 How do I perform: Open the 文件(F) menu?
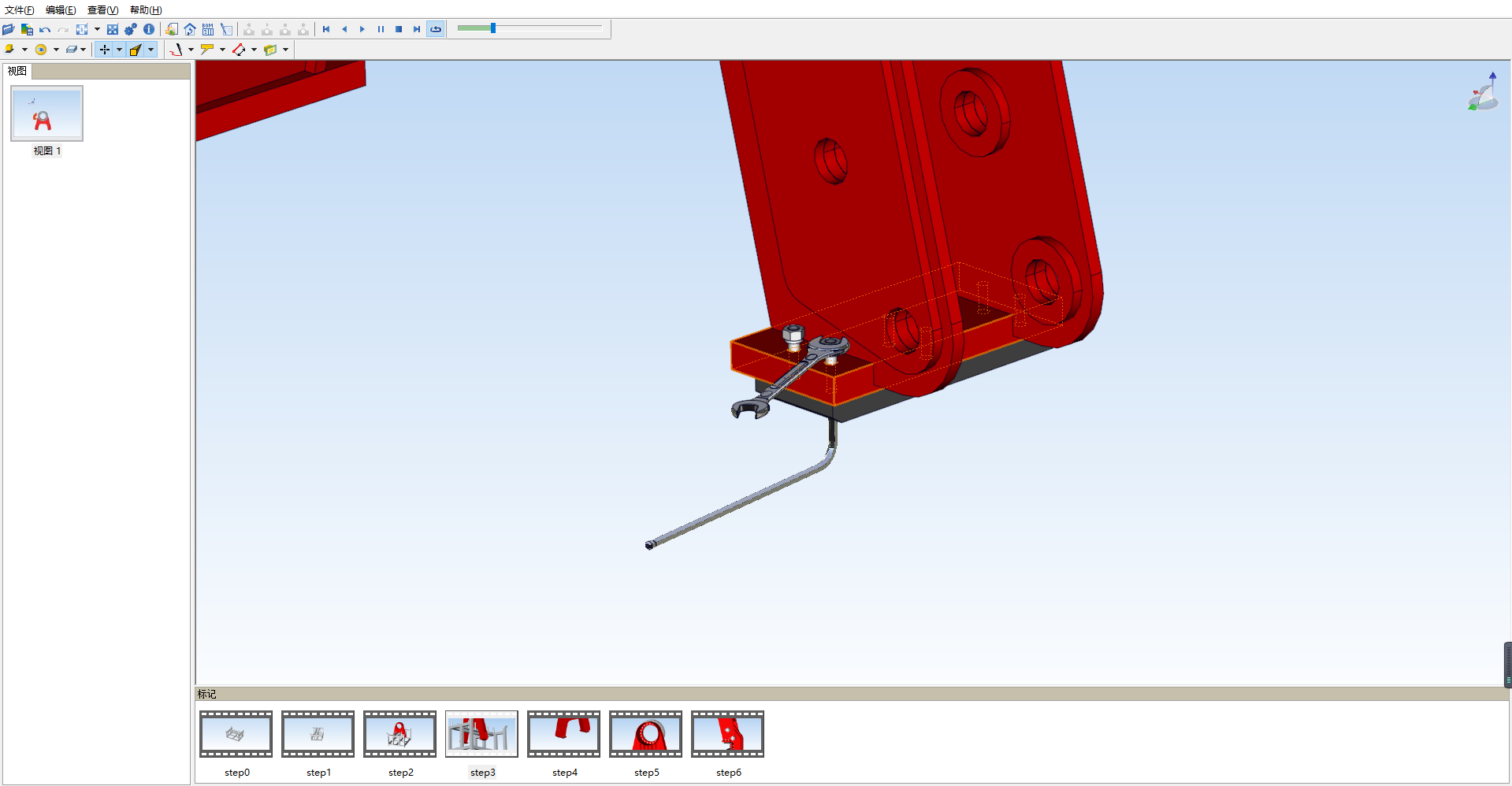click(20, 10)
